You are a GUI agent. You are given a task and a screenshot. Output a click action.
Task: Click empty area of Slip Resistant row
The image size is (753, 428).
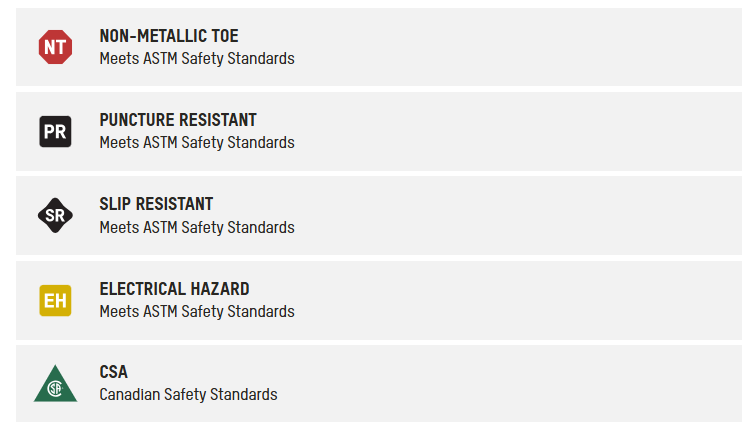[520, 215]
